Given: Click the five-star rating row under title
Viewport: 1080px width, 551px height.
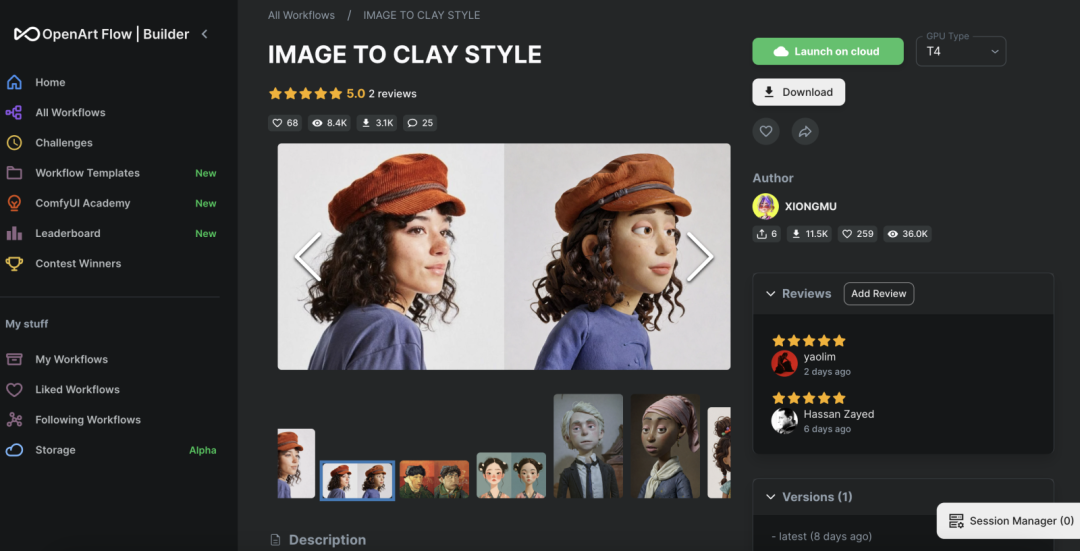Looking at the screenshot, I should [x=305, y=94].
